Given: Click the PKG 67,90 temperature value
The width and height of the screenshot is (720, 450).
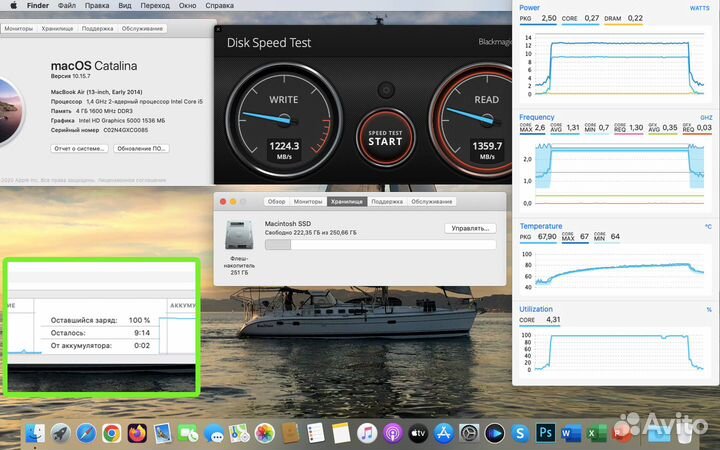Looking at the screenshot, I should point(547,236).
